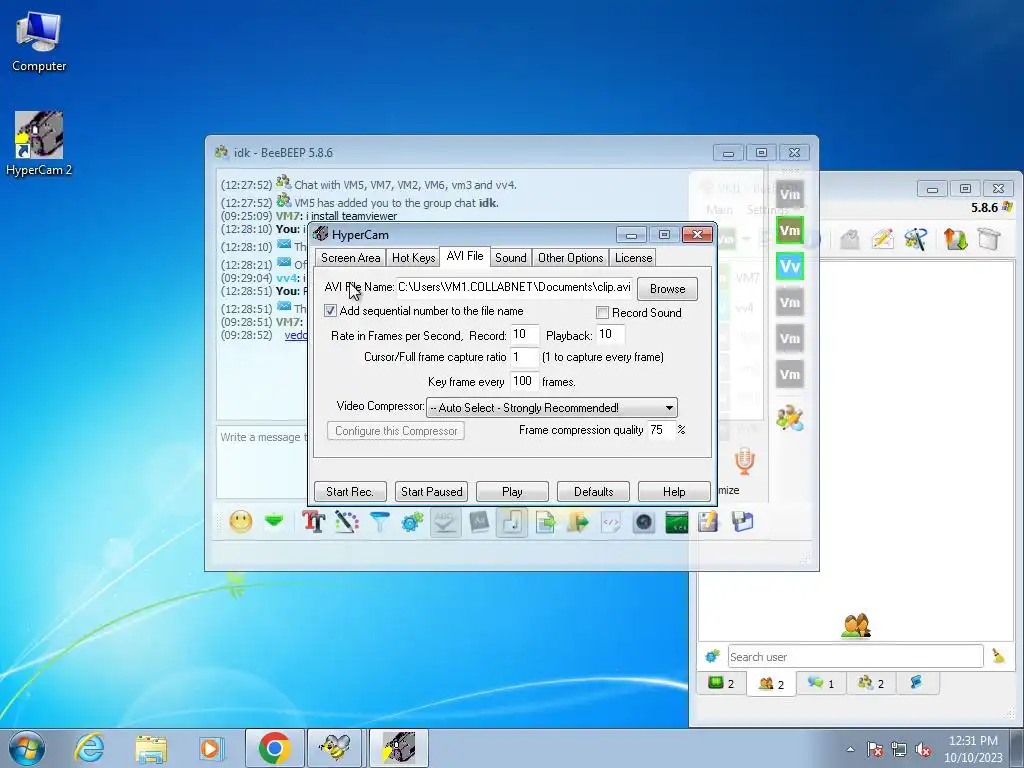Viewport: 1024px width, 768px height.
Task: Open chat settings blue-green gear icon
Action: [412, 522]
